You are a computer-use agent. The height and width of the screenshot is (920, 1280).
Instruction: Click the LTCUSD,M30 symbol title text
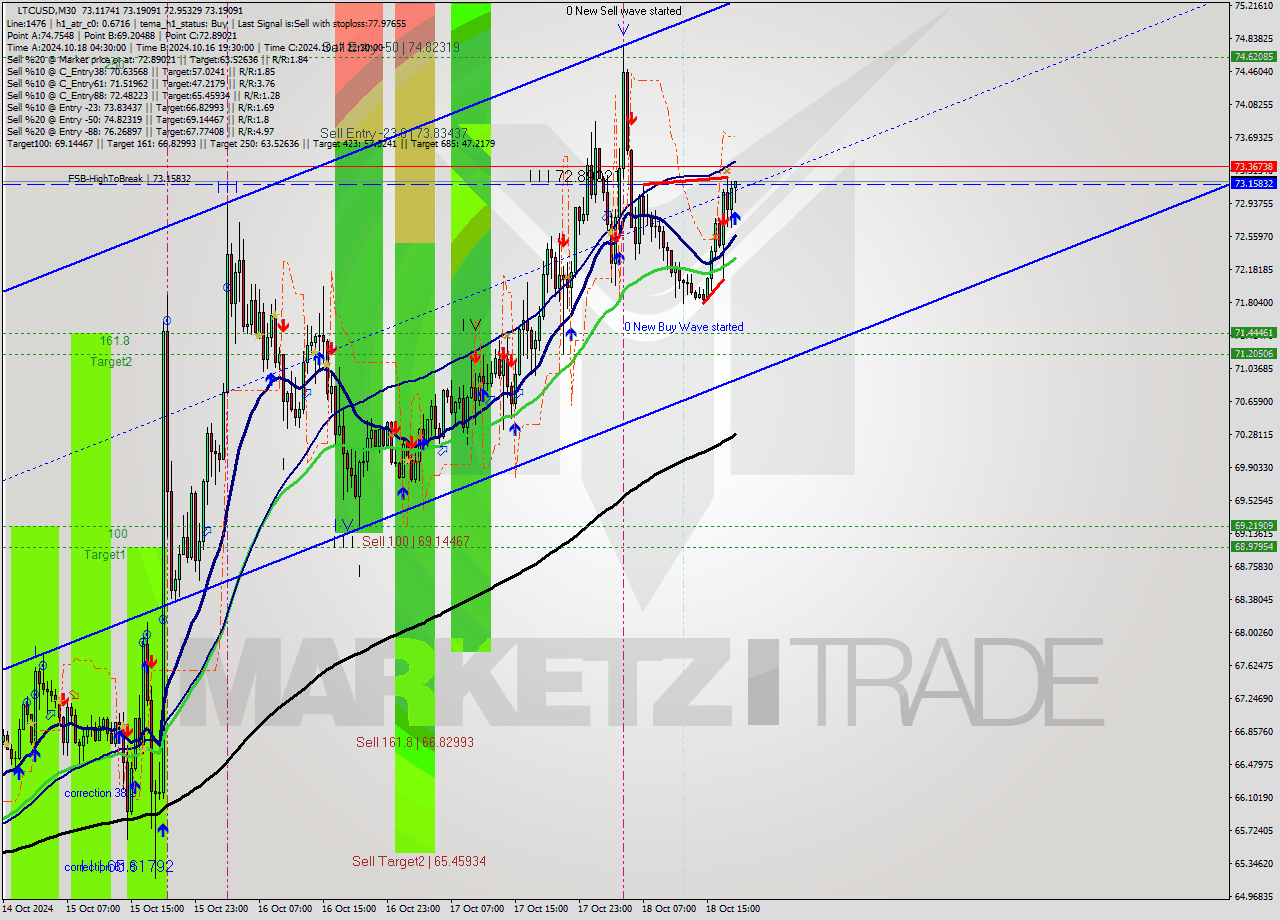tap(45, 10)
